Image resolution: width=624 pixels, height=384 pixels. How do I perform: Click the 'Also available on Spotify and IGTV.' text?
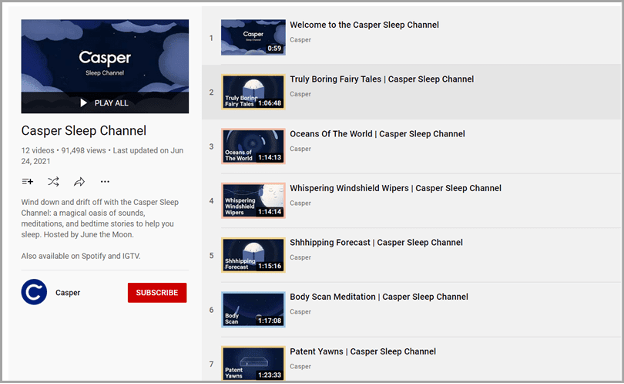[81, 256]
